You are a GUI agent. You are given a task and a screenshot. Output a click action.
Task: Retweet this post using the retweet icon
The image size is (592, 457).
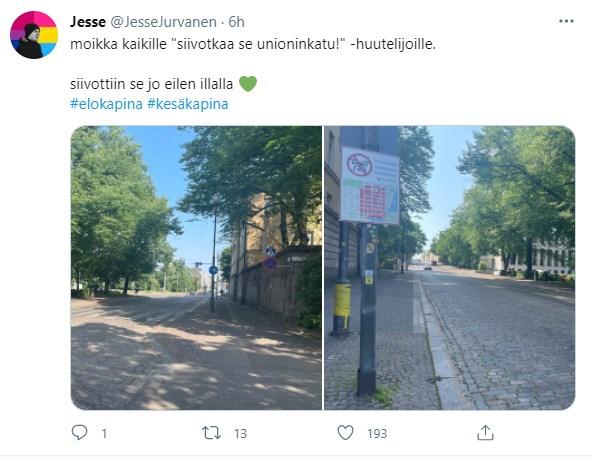(x=211, y=433)
